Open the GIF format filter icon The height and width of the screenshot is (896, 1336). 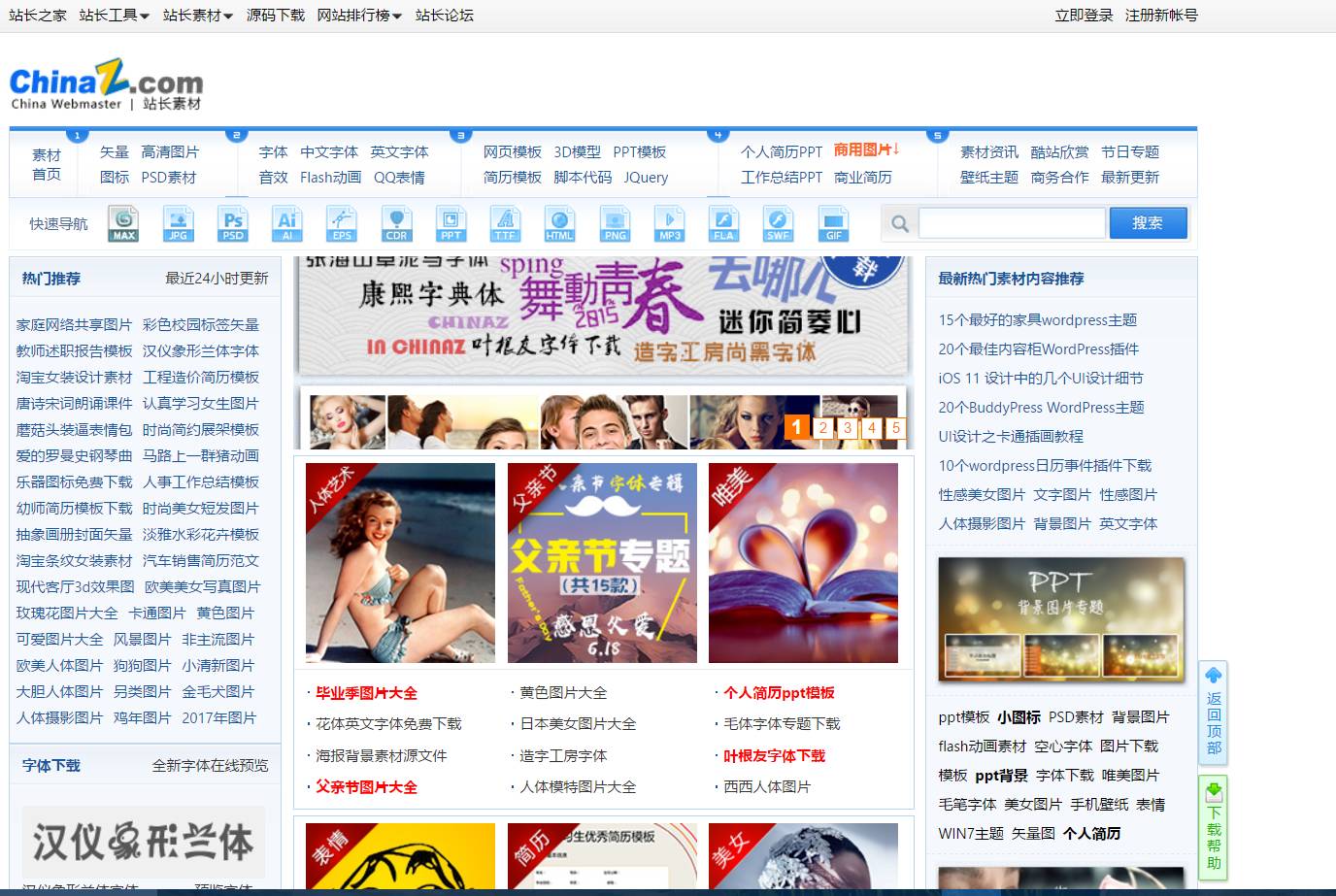pyautogui.click(x=833, y=223)
